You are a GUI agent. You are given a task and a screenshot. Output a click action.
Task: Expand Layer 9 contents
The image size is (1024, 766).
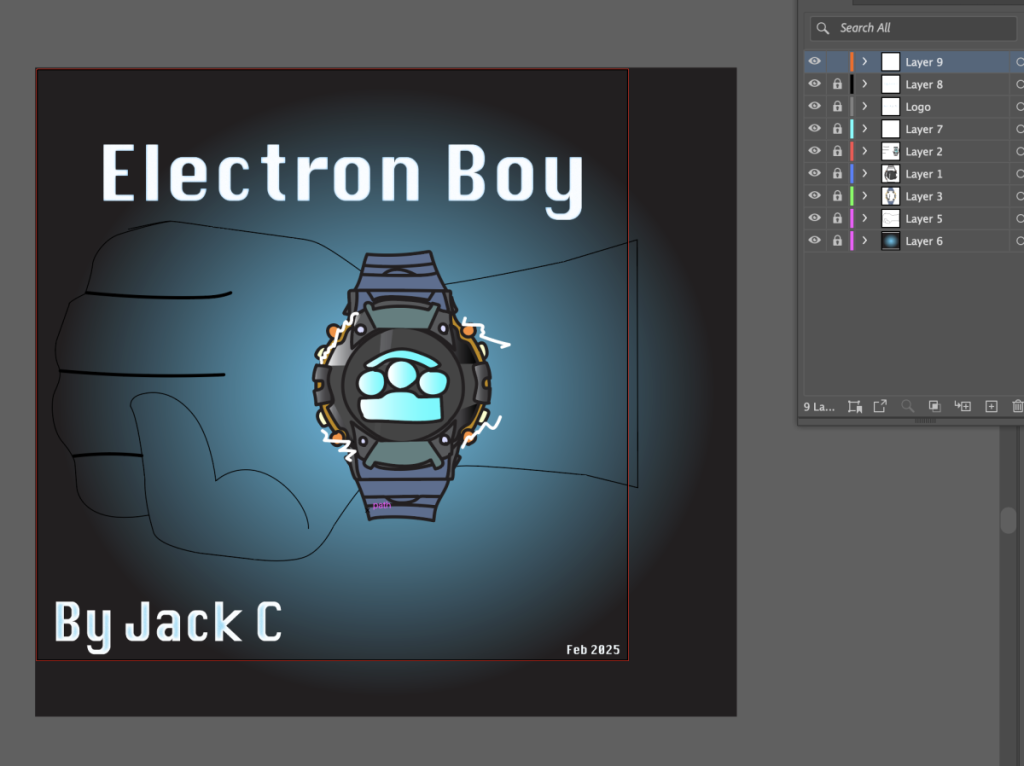pyautogui.click(x=865, y=62)
